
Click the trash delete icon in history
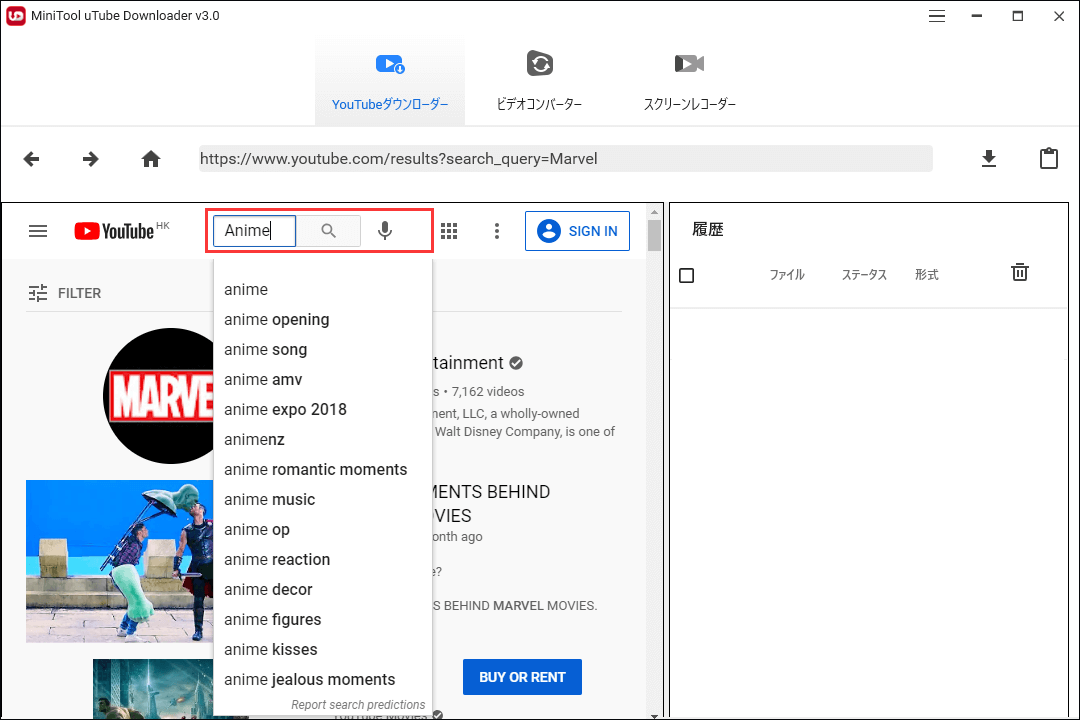pyautogui.click(x=1020, y=272)
